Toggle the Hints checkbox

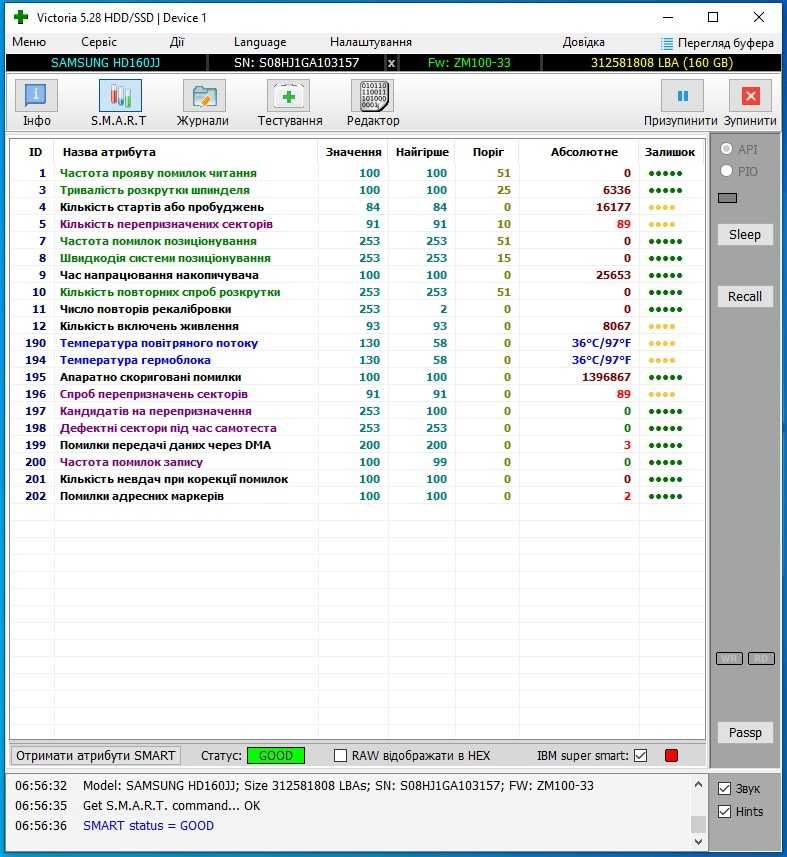[x=725, y=811]
